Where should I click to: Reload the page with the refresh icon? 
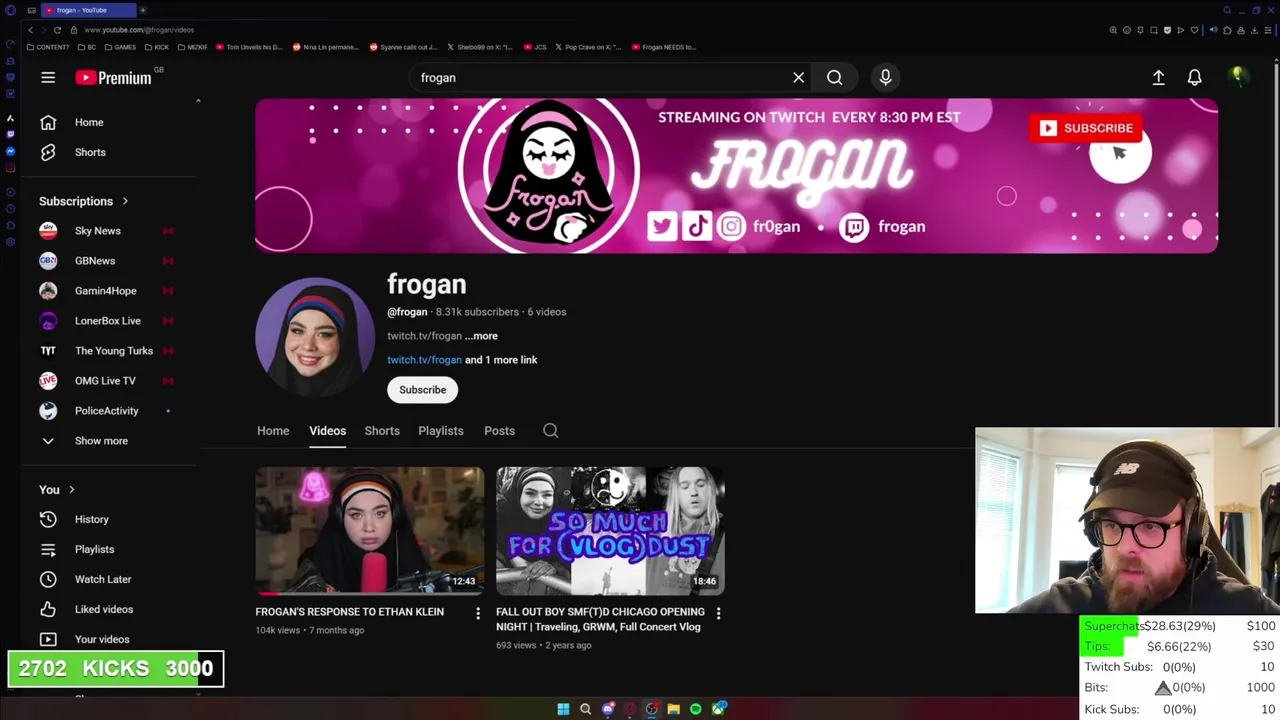[x=57, y=30]
